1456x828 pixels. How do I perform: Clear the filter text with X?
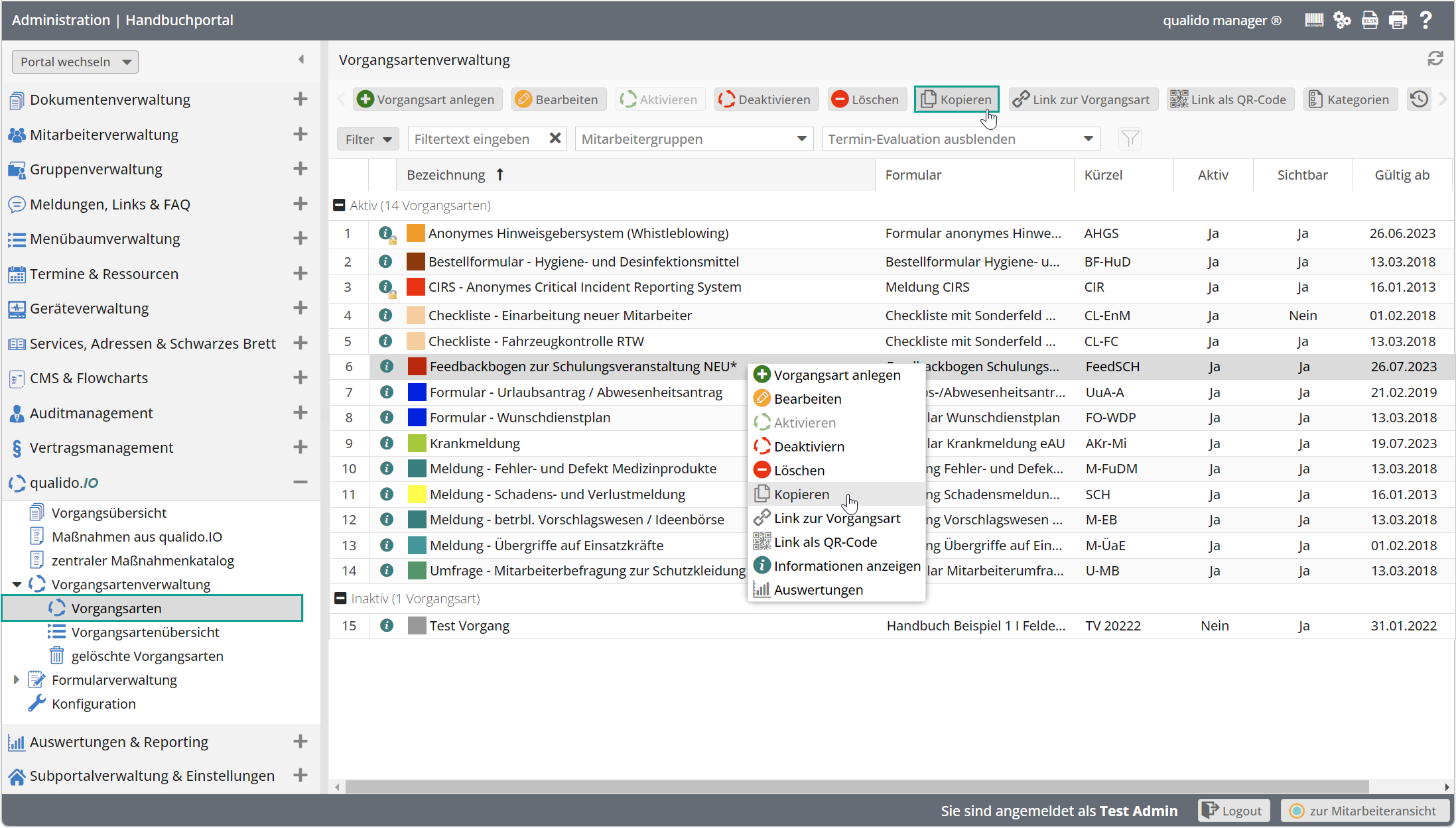pos(555,138)
